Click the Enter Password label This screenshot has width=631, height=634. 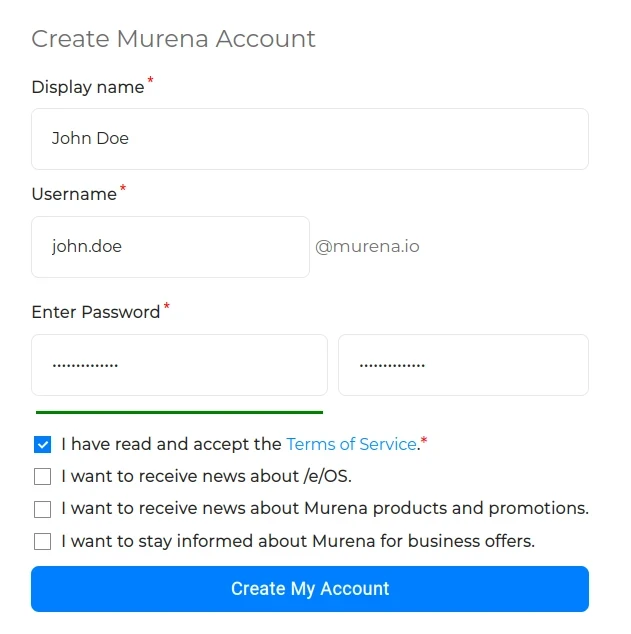(96, 312)
